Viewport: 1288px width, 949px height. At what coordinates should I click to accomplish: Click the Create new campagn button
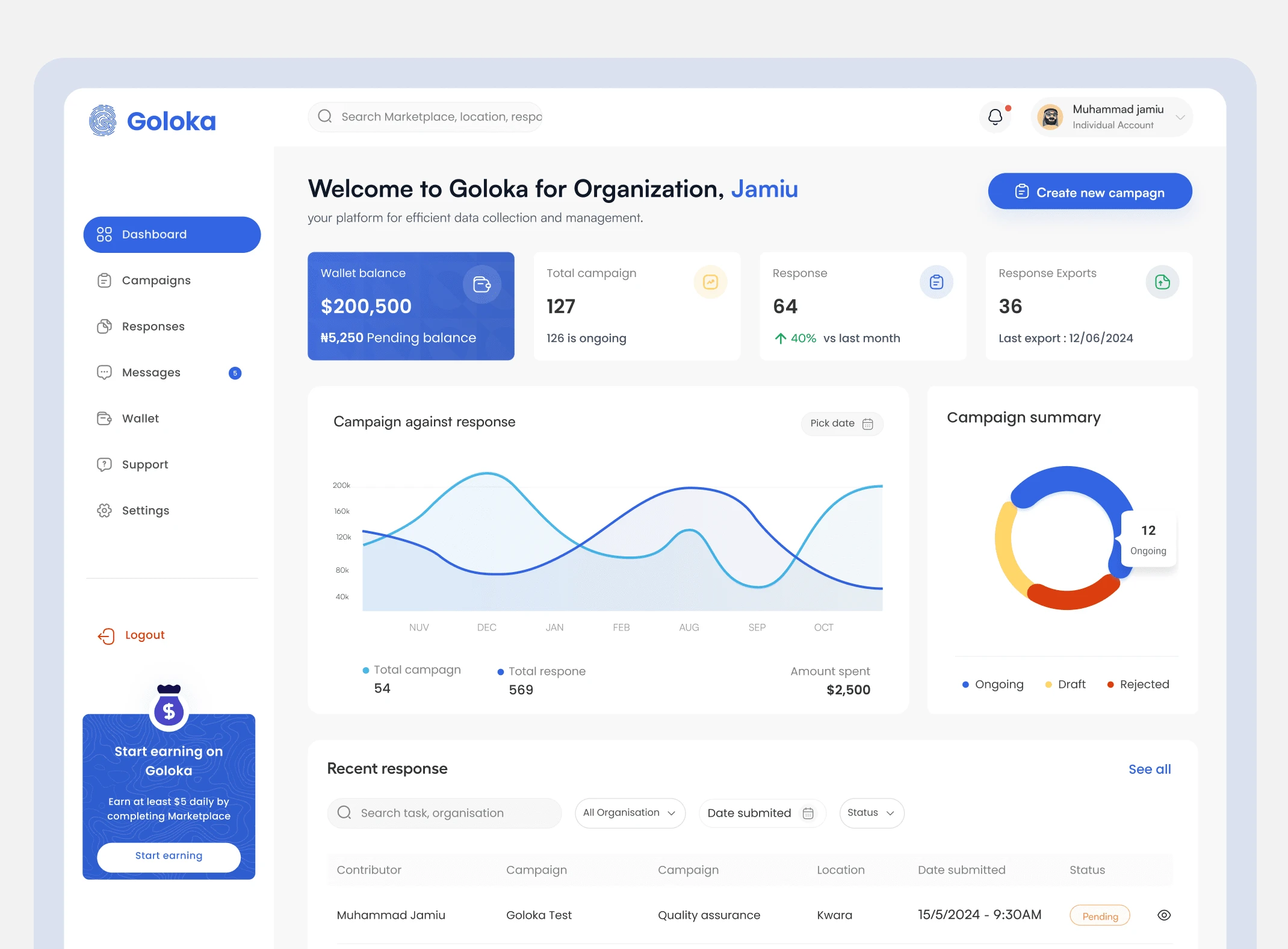coord(1089,192)
